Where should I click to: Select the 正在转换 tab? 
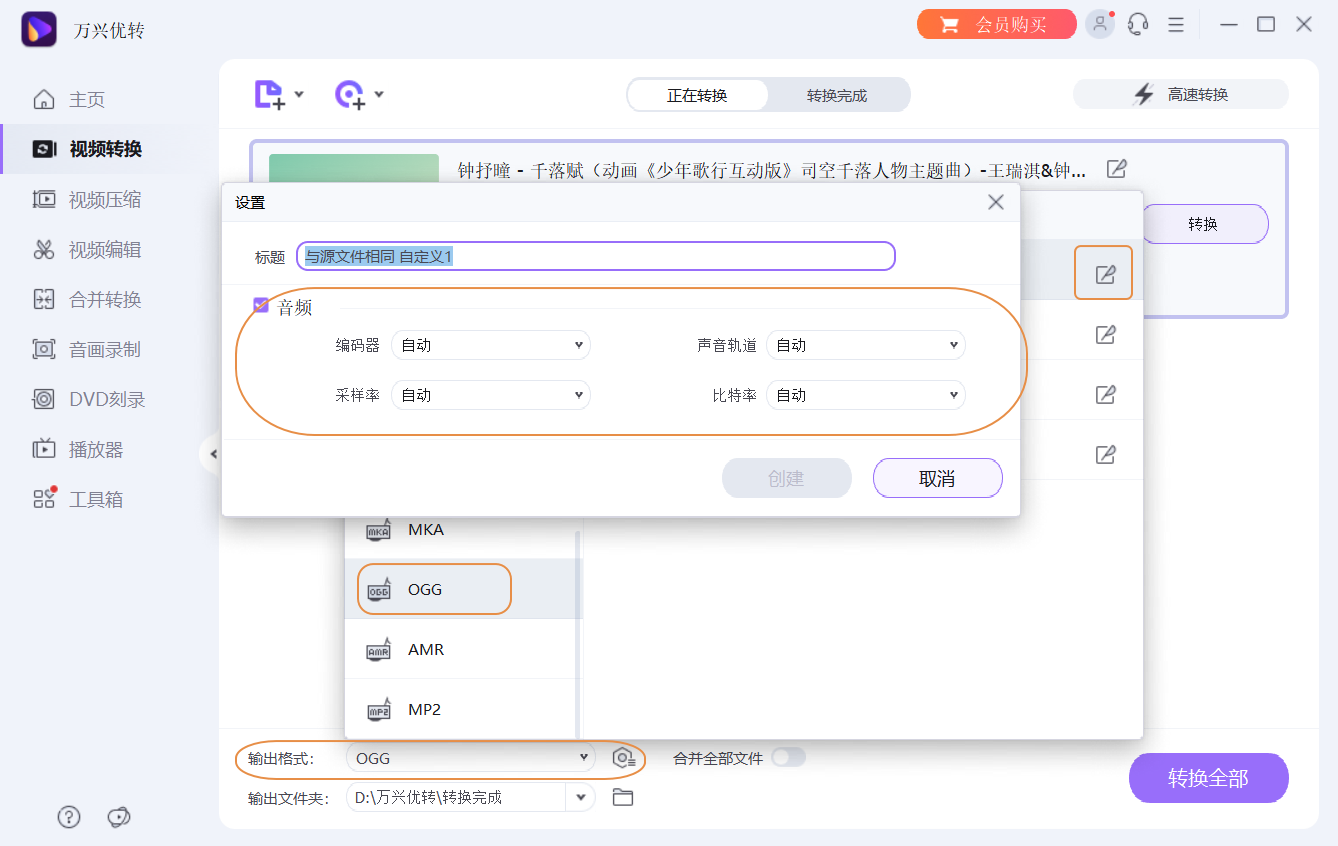point(698,94)
